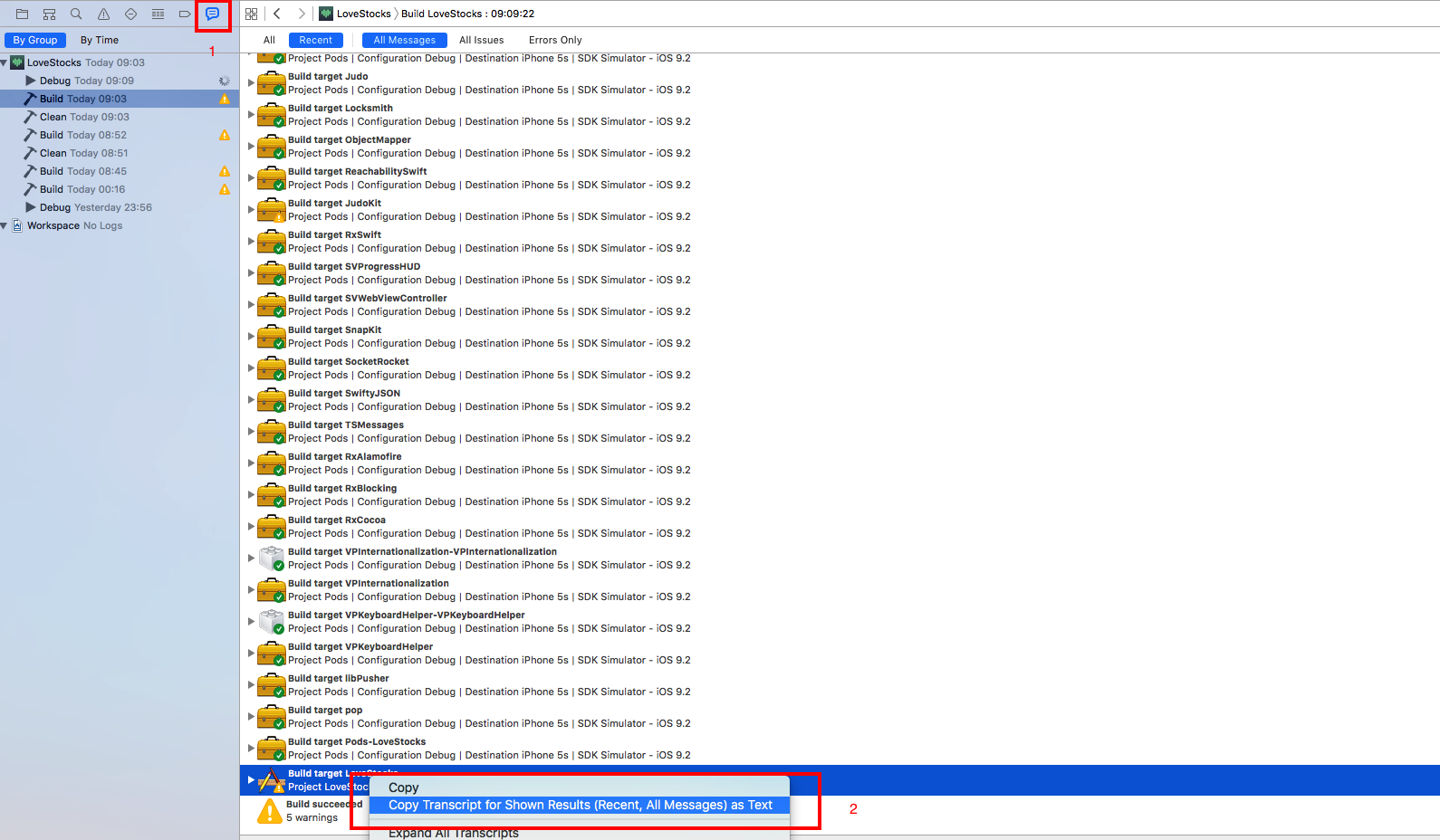Open the Symbol navigator hierarchy icon
The image size is (1440, 840).
click(x=49, y=14)
